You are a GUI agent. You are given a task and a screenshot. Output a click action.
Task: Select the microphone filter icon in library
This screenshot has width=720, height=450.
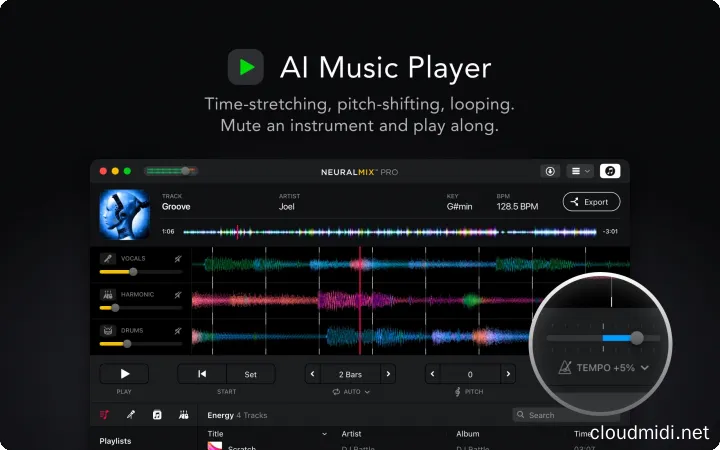(130, 415)
